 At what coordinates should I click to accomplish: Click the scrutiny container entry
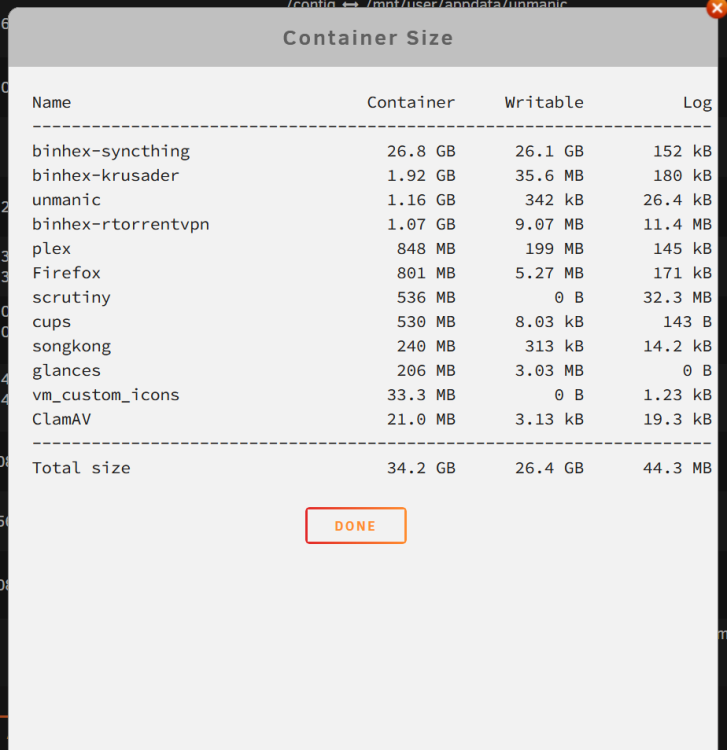pyautogui.click(x=71, y=298)
